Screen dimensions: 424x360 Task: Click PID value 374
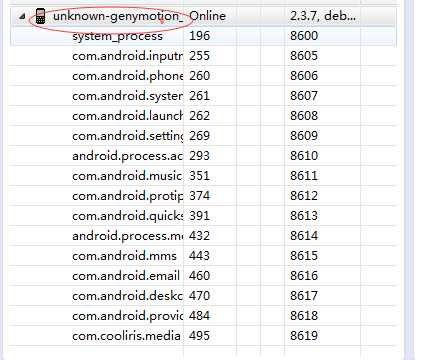click(199, 196)
